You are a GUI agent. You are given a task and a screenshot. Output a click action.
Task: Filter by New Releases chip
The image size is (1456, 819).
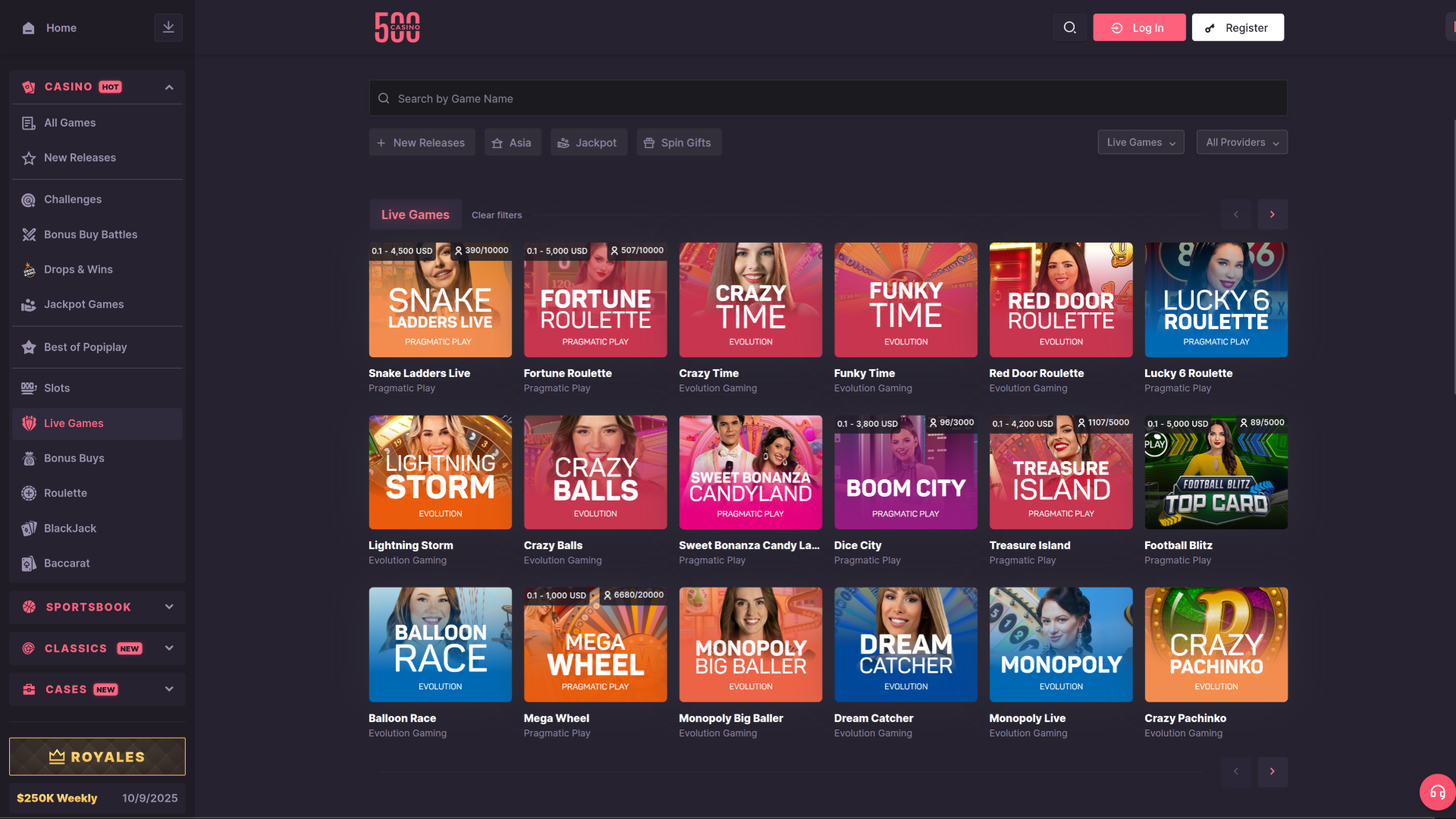coord(422,143)
